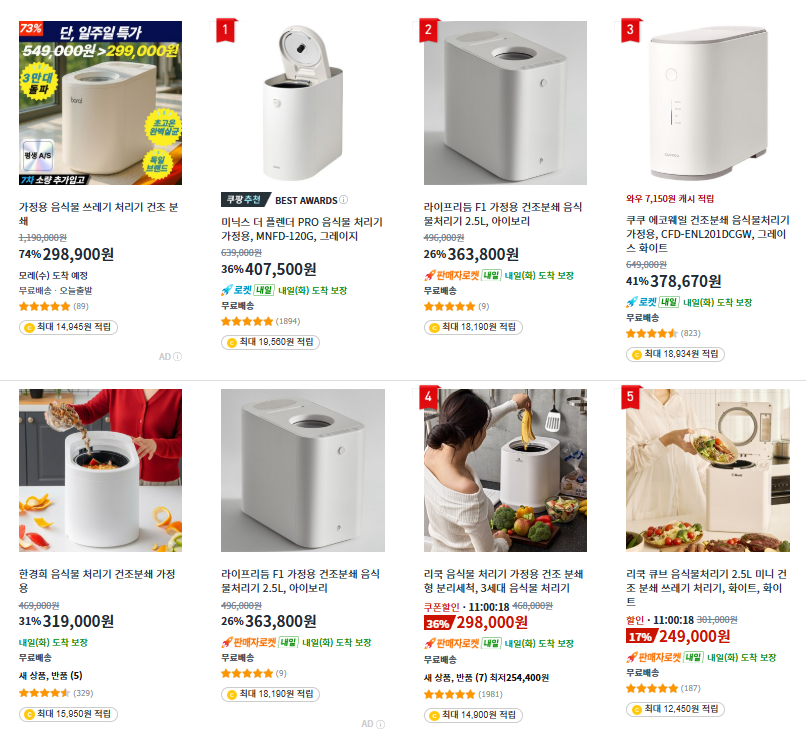806x735 pixels.
Task: Click the rank 4 red badge
Action: pos(428,398)
